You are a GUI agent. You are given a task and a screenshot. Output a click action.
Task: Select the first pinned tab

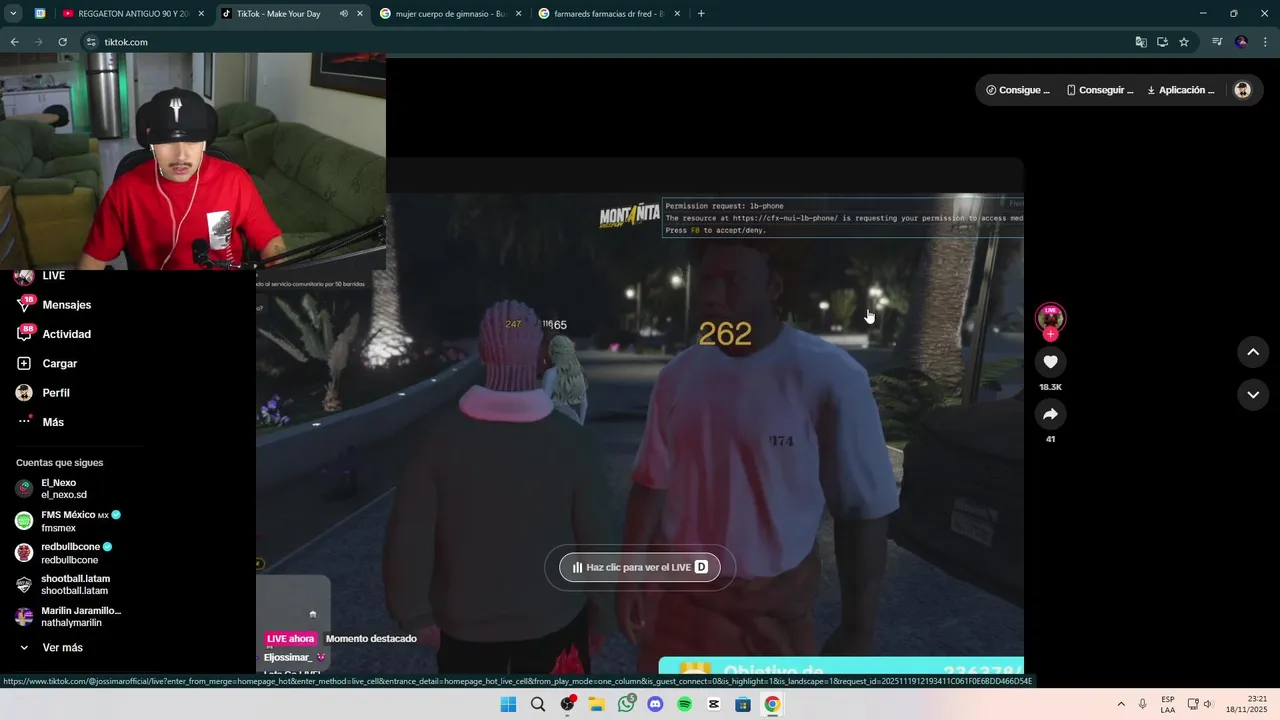pos(40,14)
